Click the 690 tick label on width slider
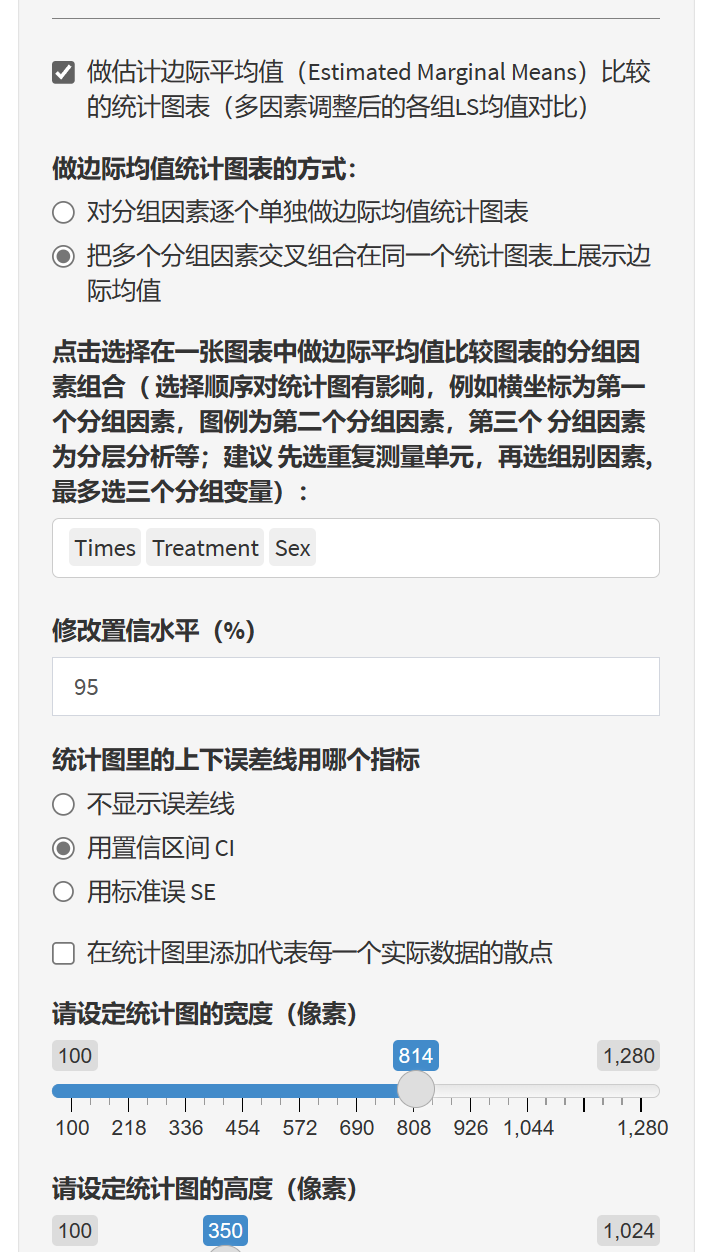 coord(357,1128)
